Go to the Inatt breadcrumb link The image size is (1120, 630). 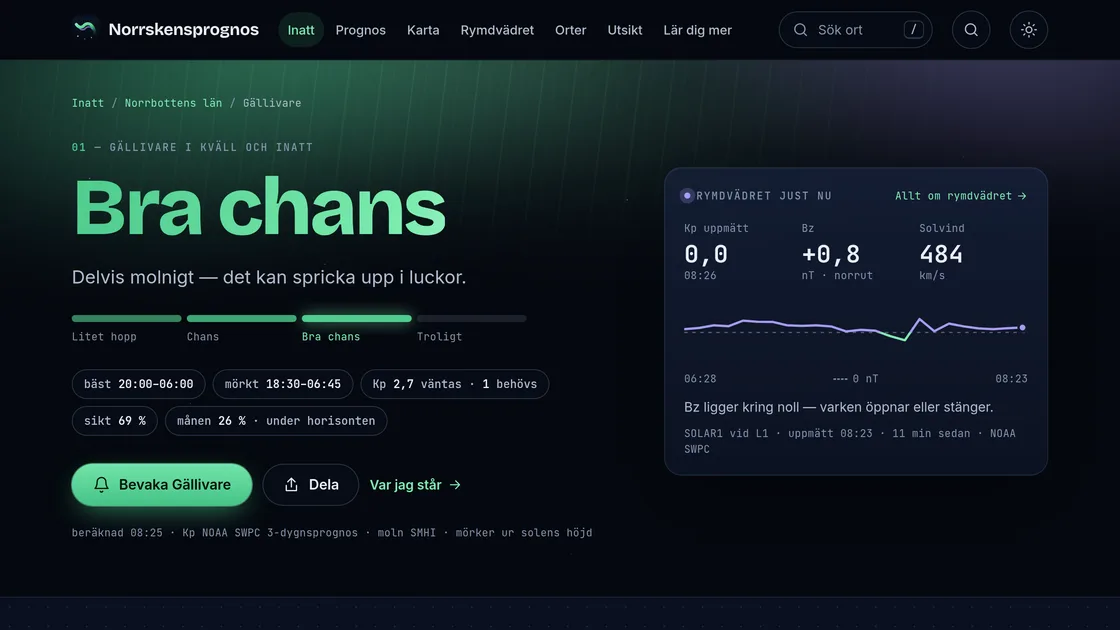[88, 103]
